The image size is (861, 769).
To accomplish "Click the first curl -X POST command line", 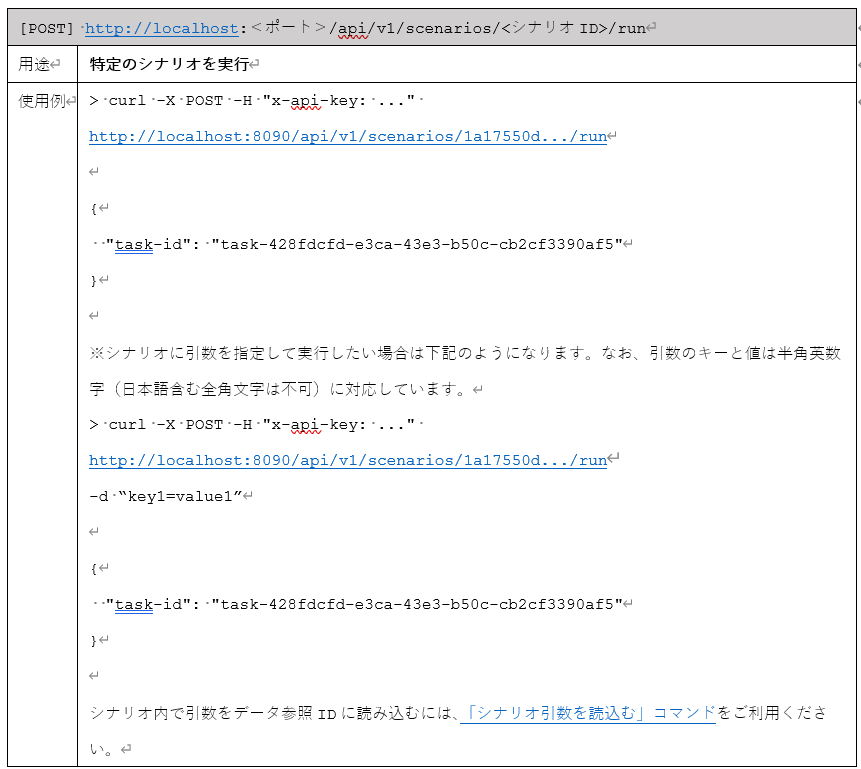I will tap(252, 101).
